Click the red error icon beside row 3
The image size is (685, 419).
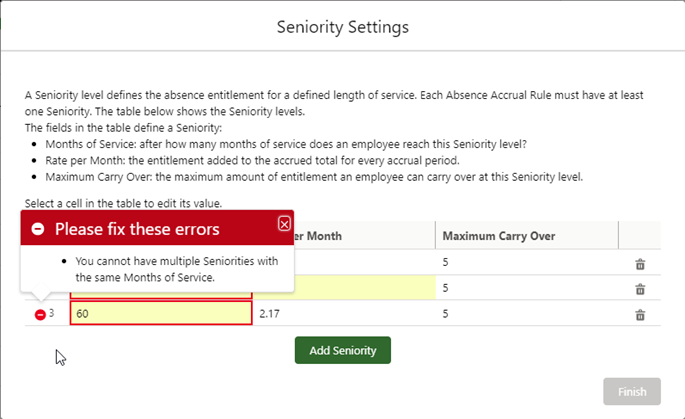pos(40,314)
